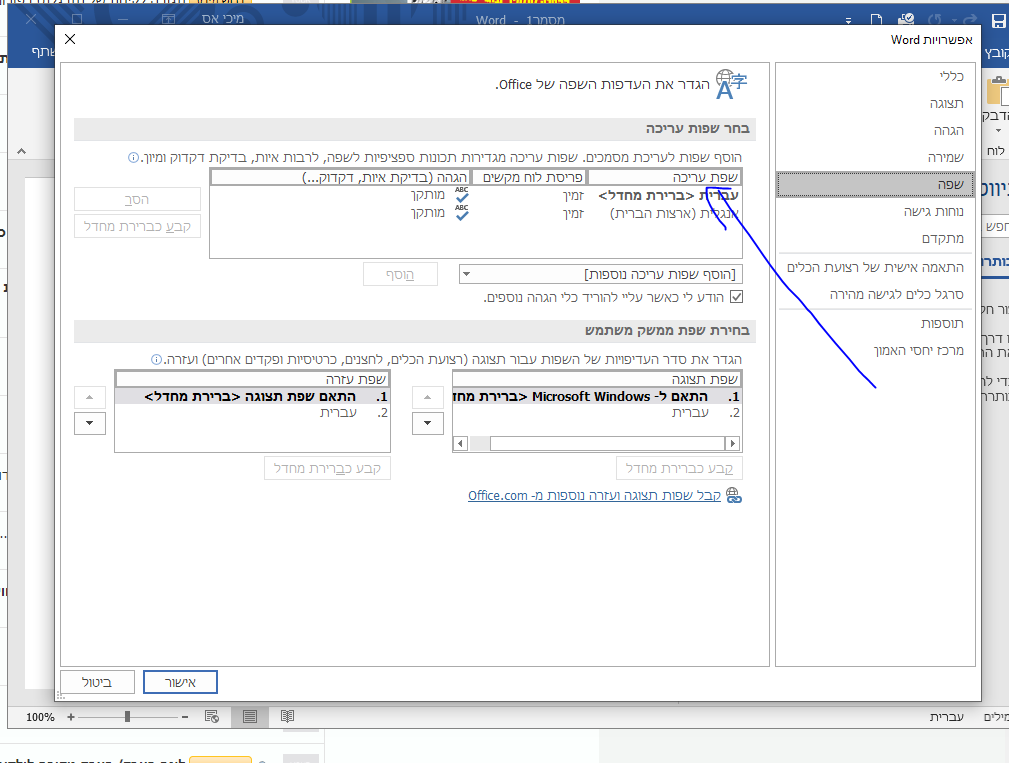Switch to Print Layout view icon

(x=250, y=717)
